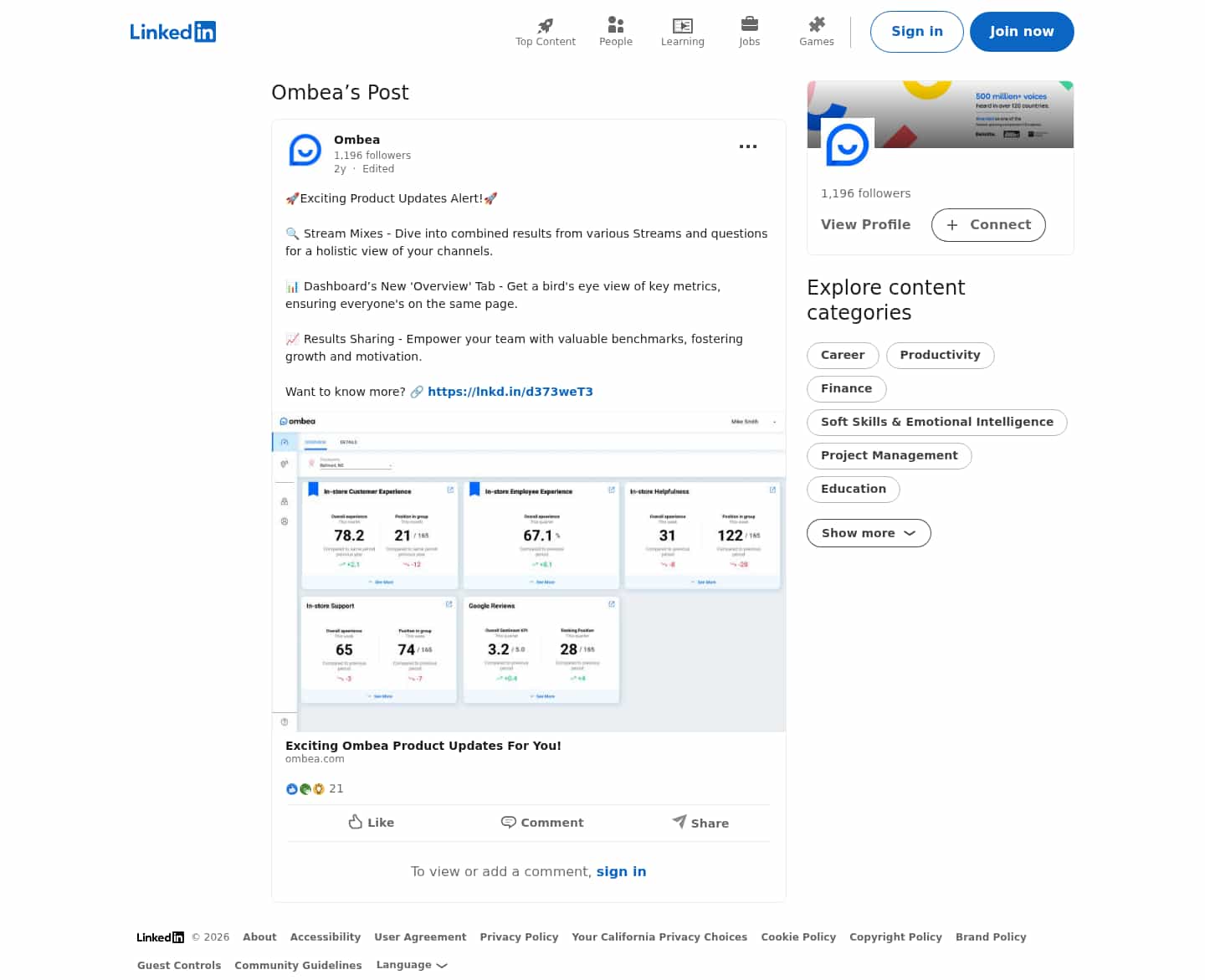Open the Language dropdown in the footer
The image size is (1205, 980).
pos(412,965)
